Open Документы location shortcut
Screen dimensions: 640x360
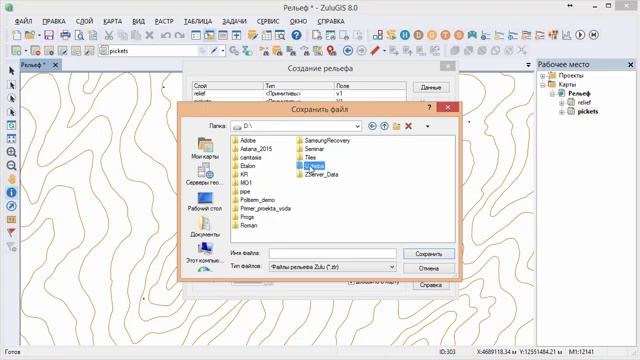click(x=205, y=227)
